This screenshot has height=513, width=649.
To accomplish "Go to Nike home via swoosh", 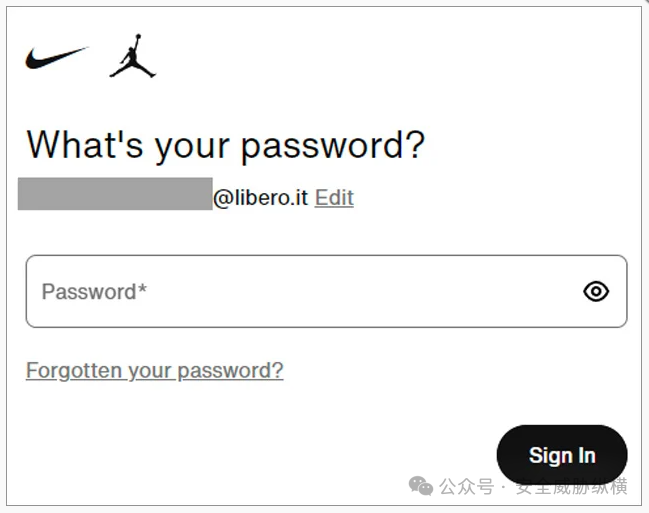I will [57, 58].
